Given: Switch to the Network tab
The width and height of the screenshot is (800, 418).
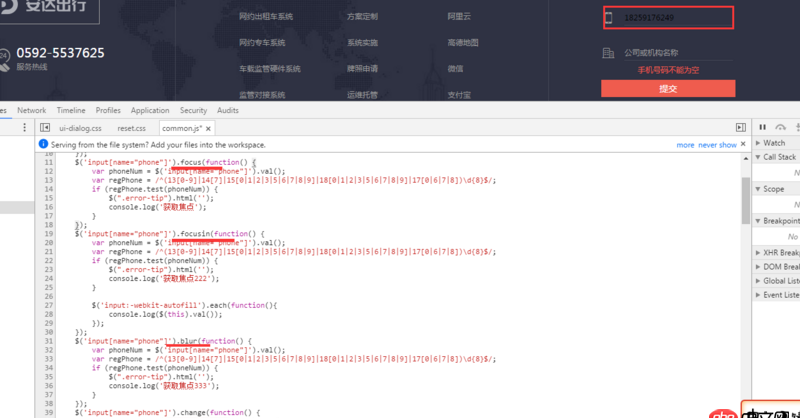Looking at the screenshot, I should (31, 110).
